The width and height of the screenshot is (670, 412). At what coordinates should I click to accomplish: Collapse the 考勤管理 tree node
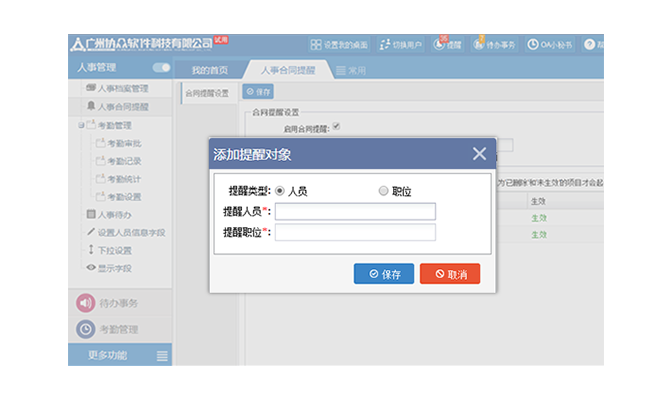pyautogui.click(x=80, y=125)
